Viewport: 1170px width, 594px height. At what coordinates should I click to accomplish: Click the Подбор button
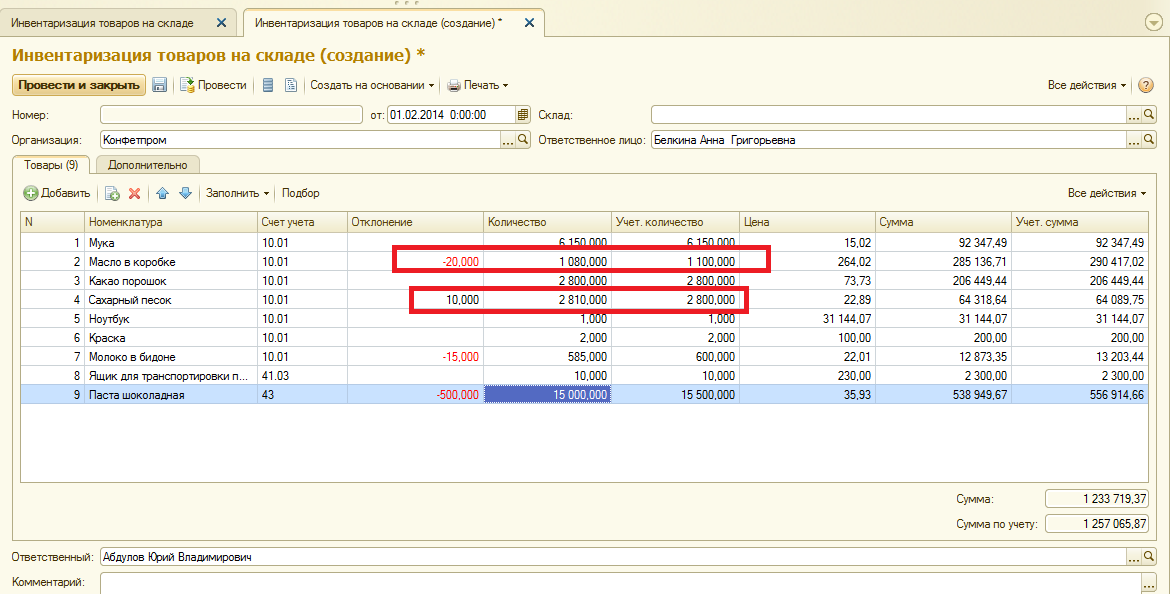tap(301, 193)
